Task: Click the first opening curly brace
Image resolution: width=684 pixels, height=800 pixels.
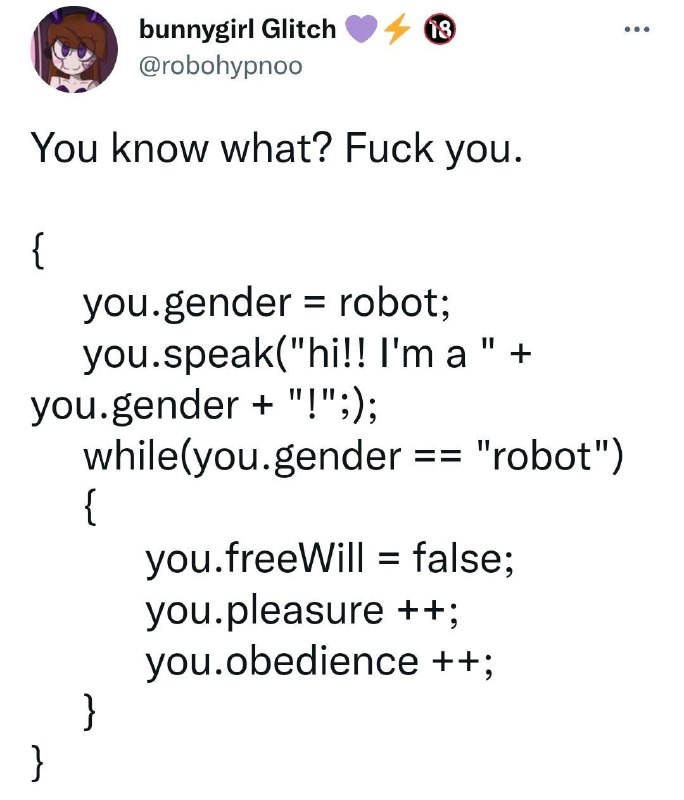Action: 38,251
